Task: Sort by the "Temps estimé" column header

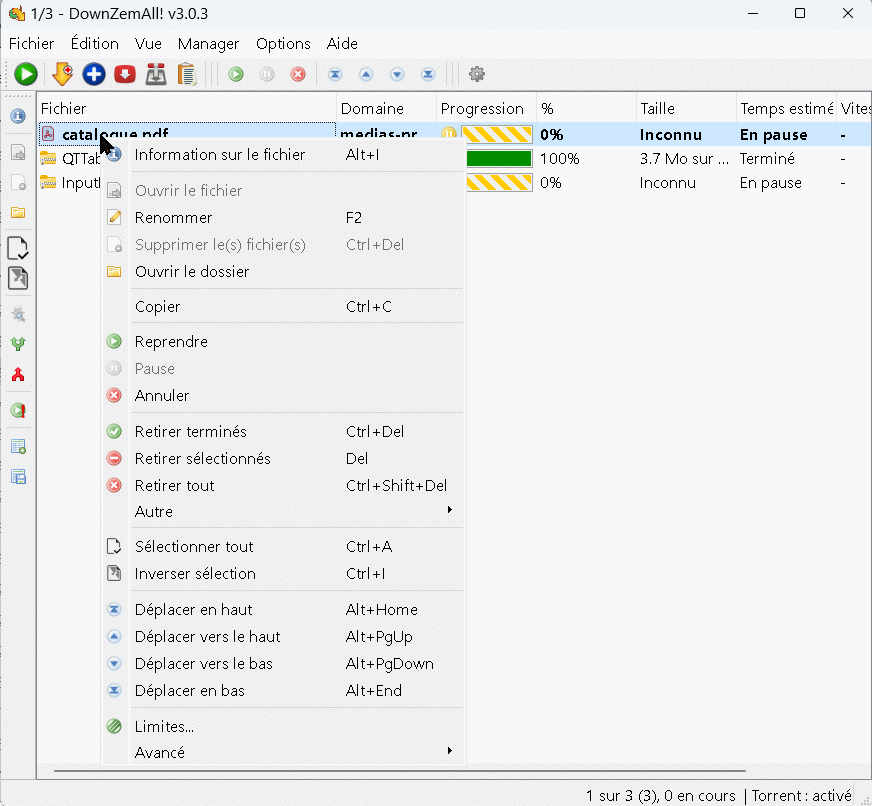Action: pos(786,108)
